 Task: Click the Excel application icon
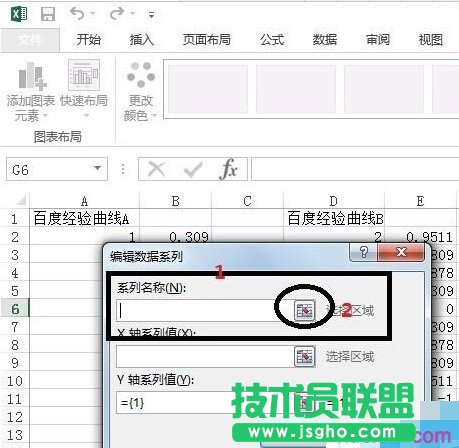pos(19,14)
